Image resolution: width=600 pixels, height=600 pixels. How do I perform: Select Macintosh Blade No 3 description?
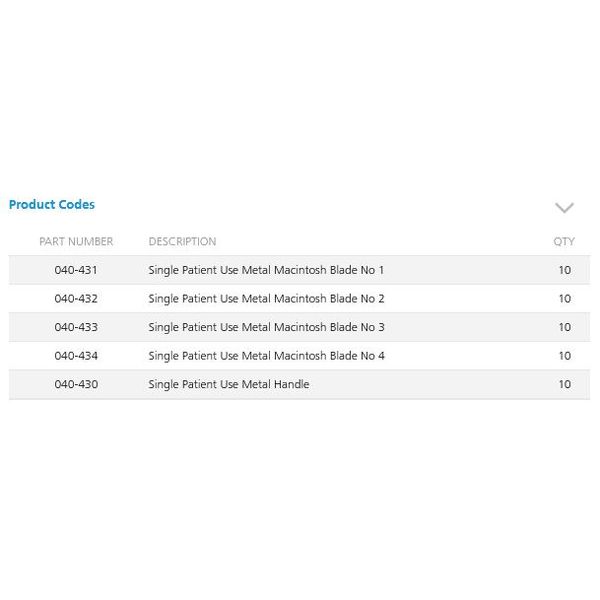tap(266, 328)
